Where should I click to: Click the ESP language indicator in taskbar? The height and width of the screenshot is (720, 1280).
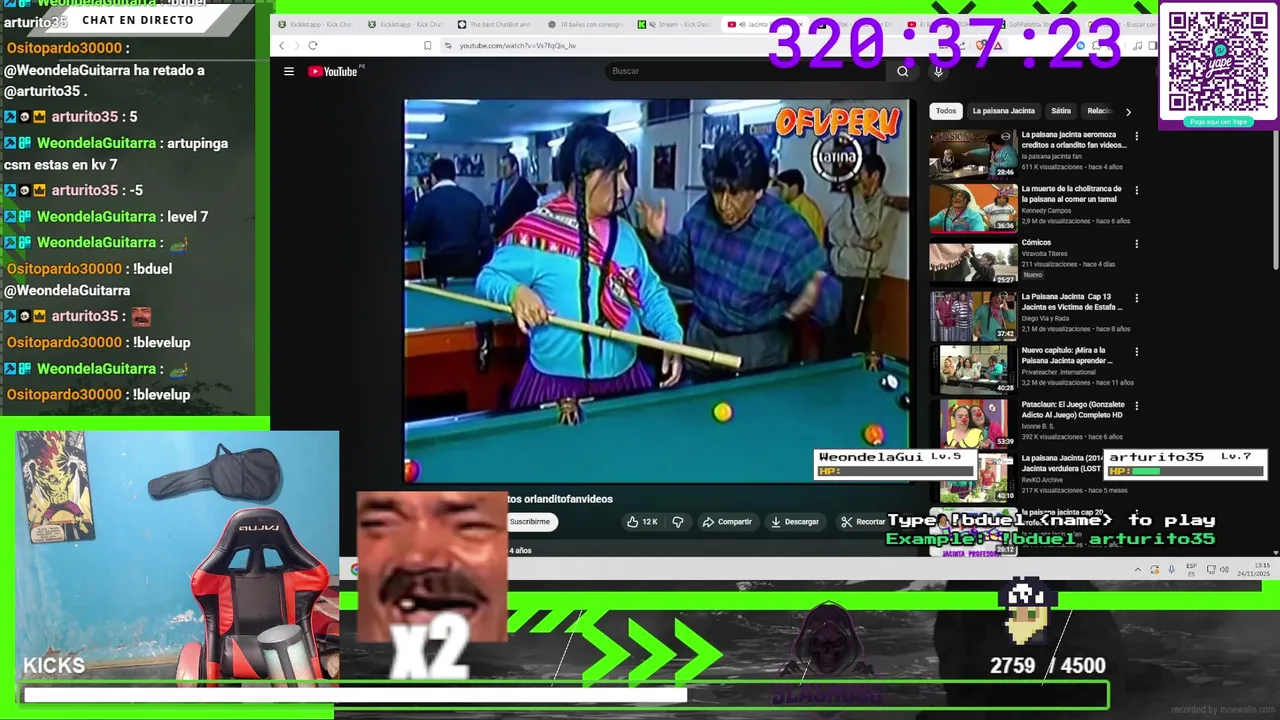(1191, 569)
